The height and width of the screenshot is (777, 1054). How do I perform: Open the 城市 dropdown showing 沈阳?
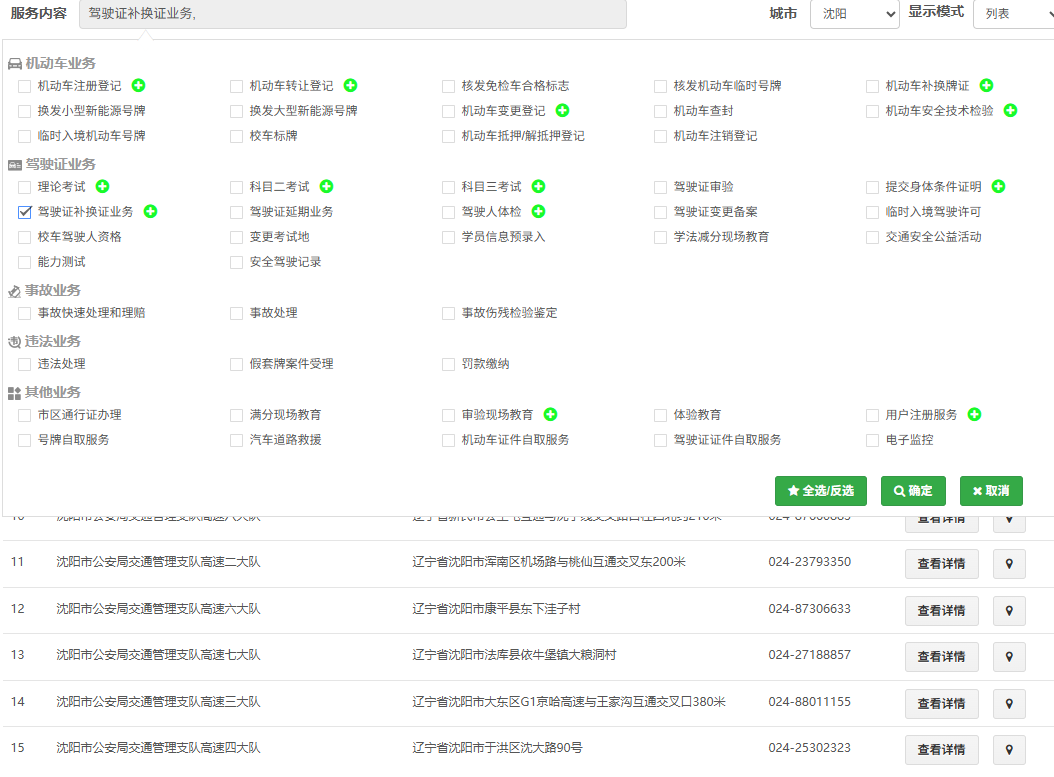pos(855,13)
